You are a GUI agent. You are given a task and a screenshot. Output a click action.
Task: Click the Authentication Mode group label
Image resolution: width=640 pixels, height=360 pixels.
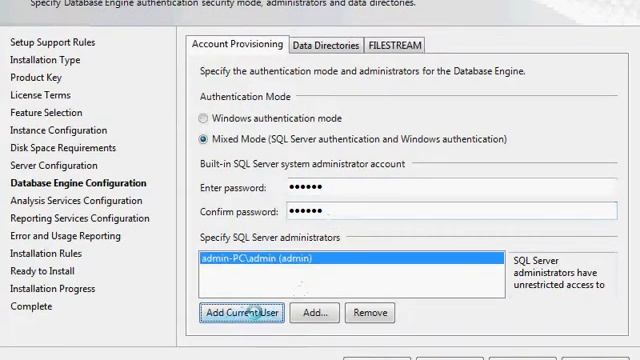coord(245,97)
